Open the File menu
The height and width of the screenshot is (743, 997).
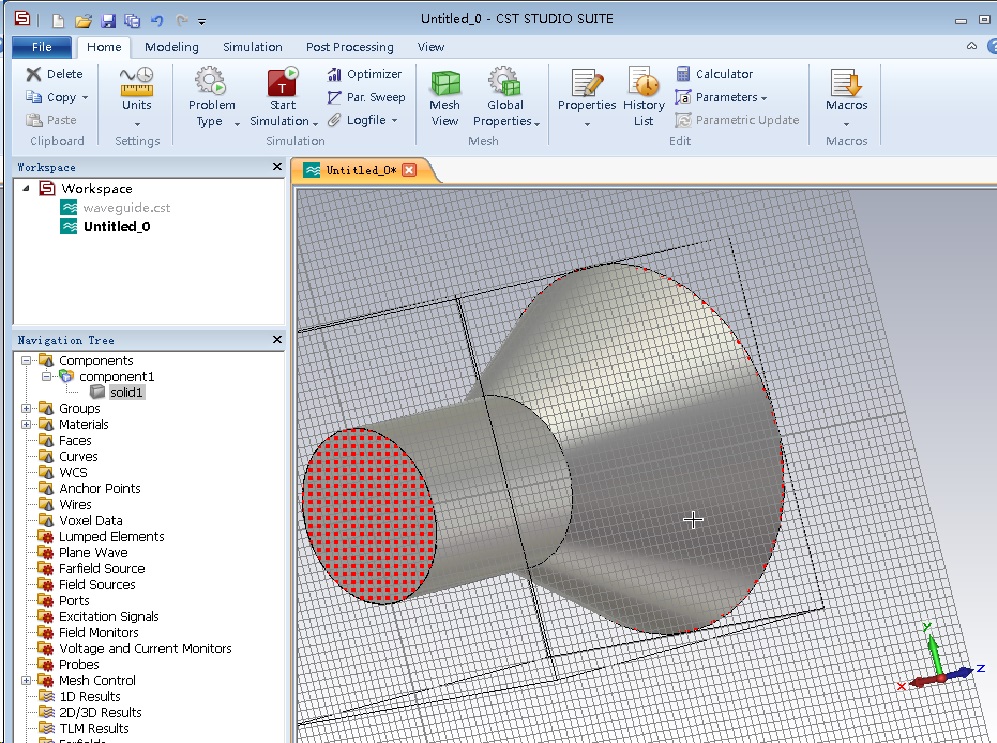tap(42, 47)
